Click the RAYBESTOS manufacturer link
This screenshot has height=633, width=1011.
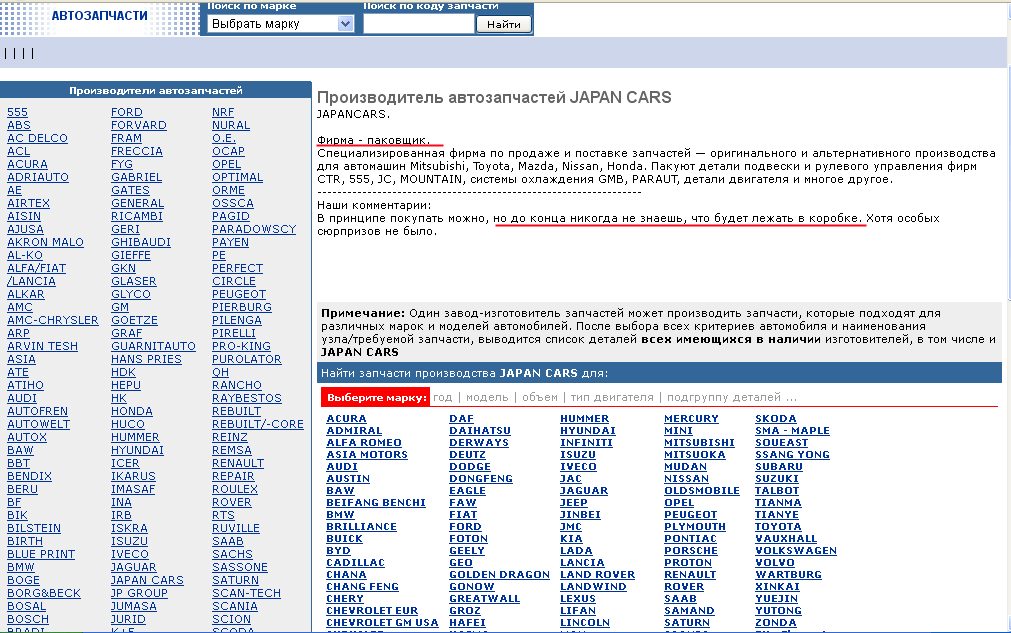click(x=247, y=398)
